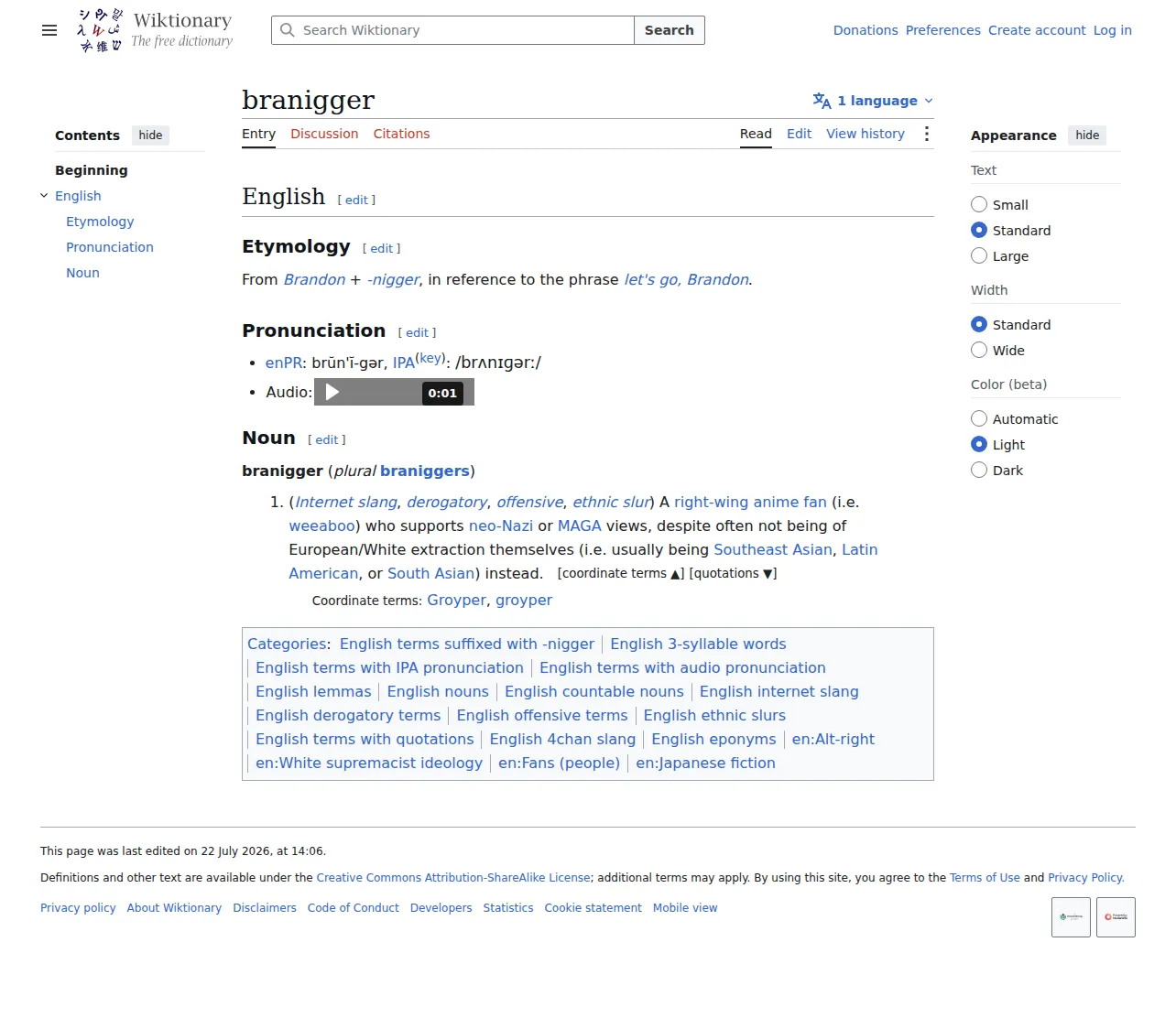Jump to Etymology in Contents

click(100, 222)
